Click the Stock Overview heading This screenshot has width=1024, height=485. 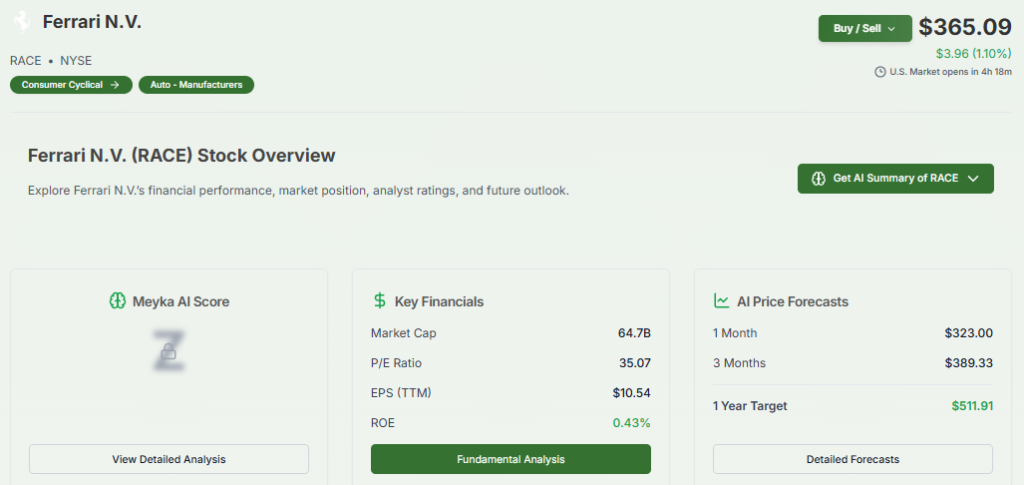[x=182, y=156]
